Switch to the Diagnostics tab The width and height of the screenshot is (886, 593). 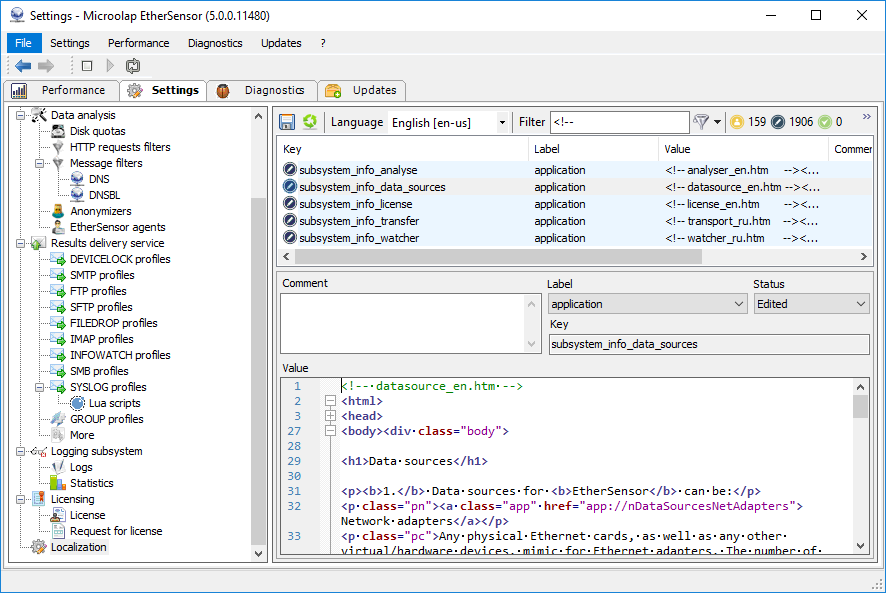[262, 90]
